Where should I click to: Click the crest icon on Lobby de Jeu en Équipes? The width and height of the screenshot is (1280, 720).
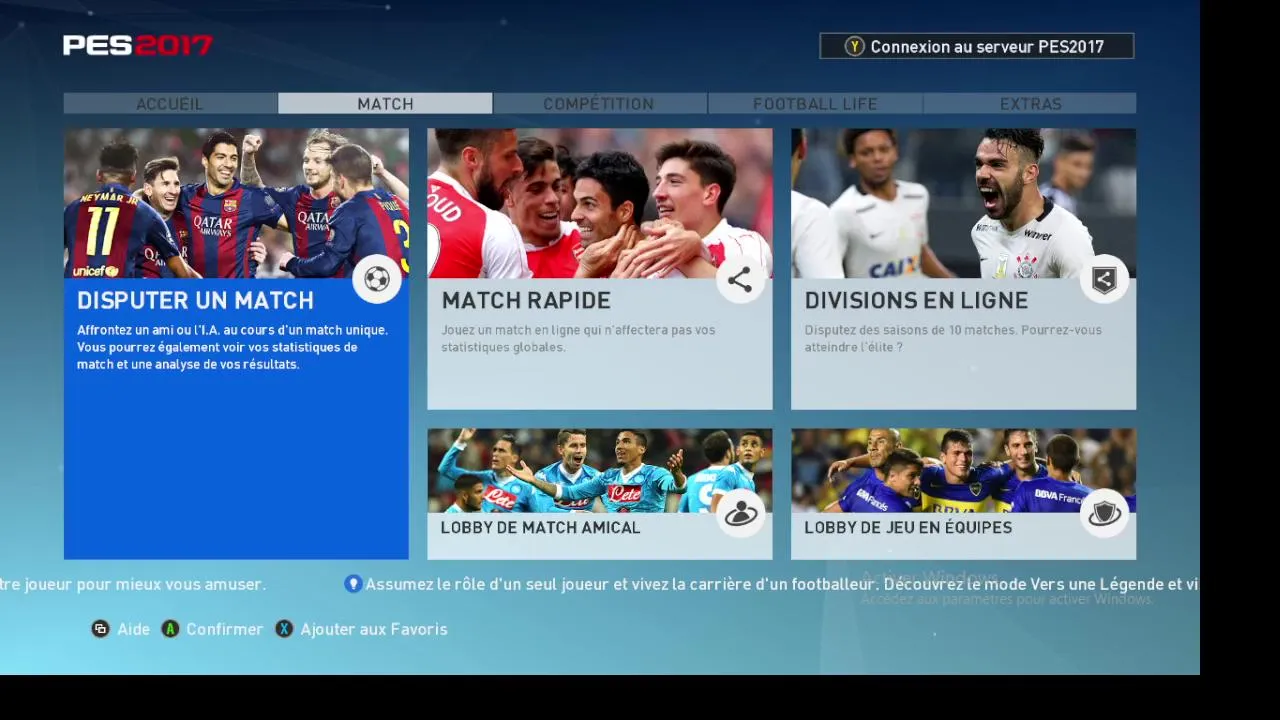click(x=1104, y=514)
